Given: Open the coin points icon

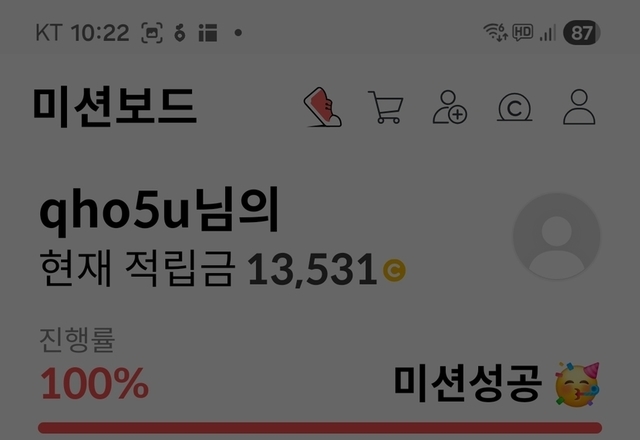Looking at the screenshot, I should 514,108.
